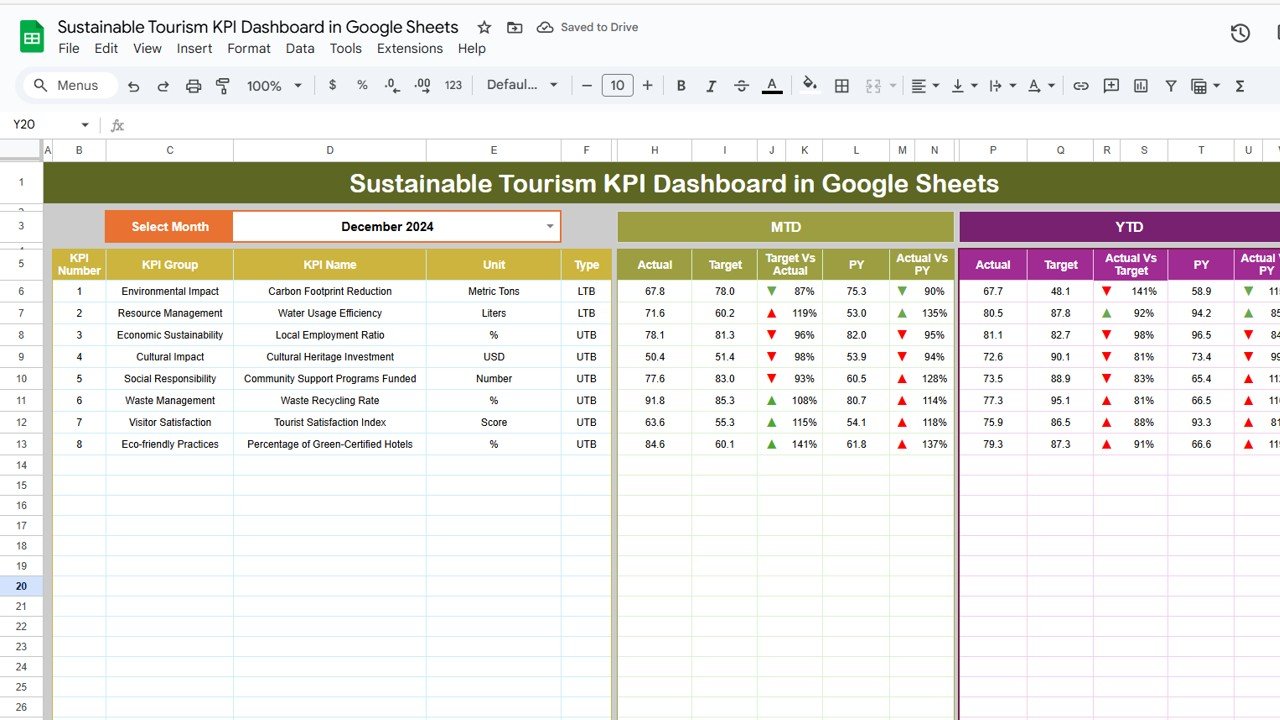Increase font size with plus
1280x720 pixels.
(647, 85)
